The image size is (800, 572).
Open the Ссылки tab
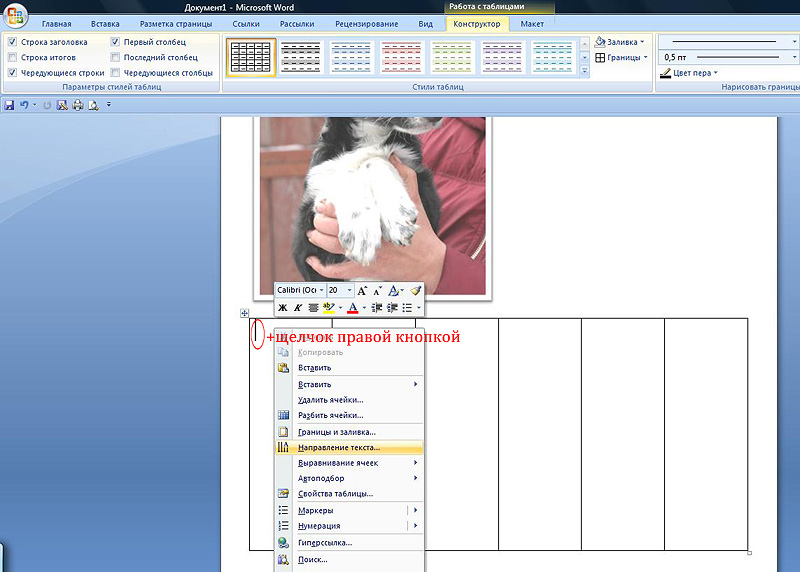[x=246, y=24]
